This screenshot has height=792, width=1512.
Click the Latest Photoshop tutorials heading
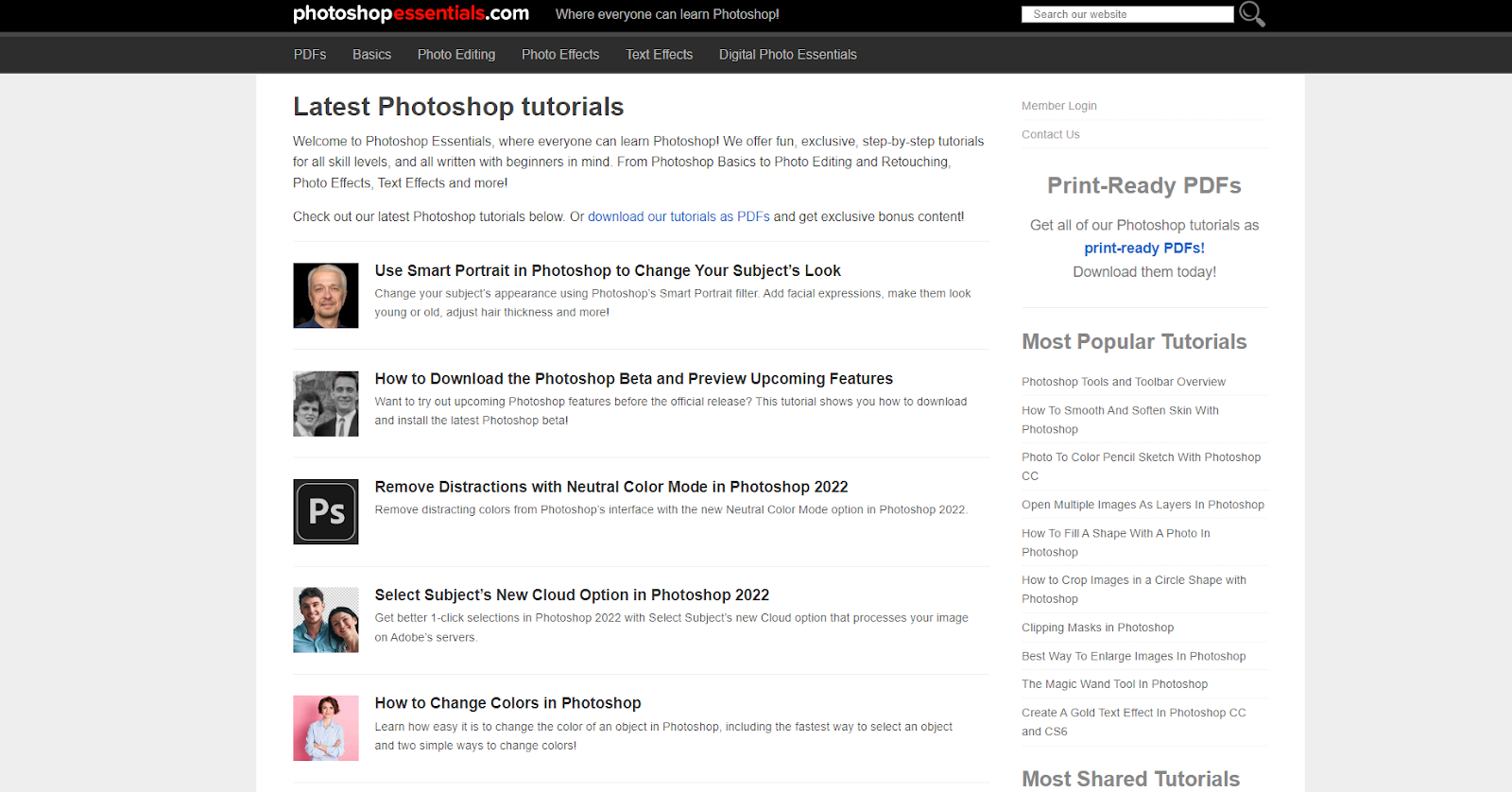click(x=458, y=107)
